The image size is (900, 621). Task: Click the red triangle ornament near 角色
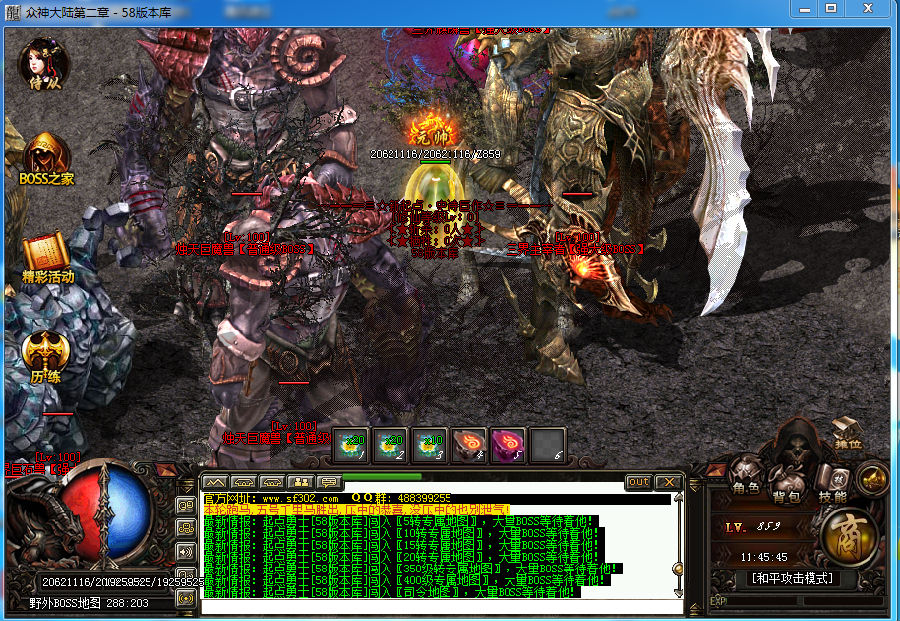(717, 471)
